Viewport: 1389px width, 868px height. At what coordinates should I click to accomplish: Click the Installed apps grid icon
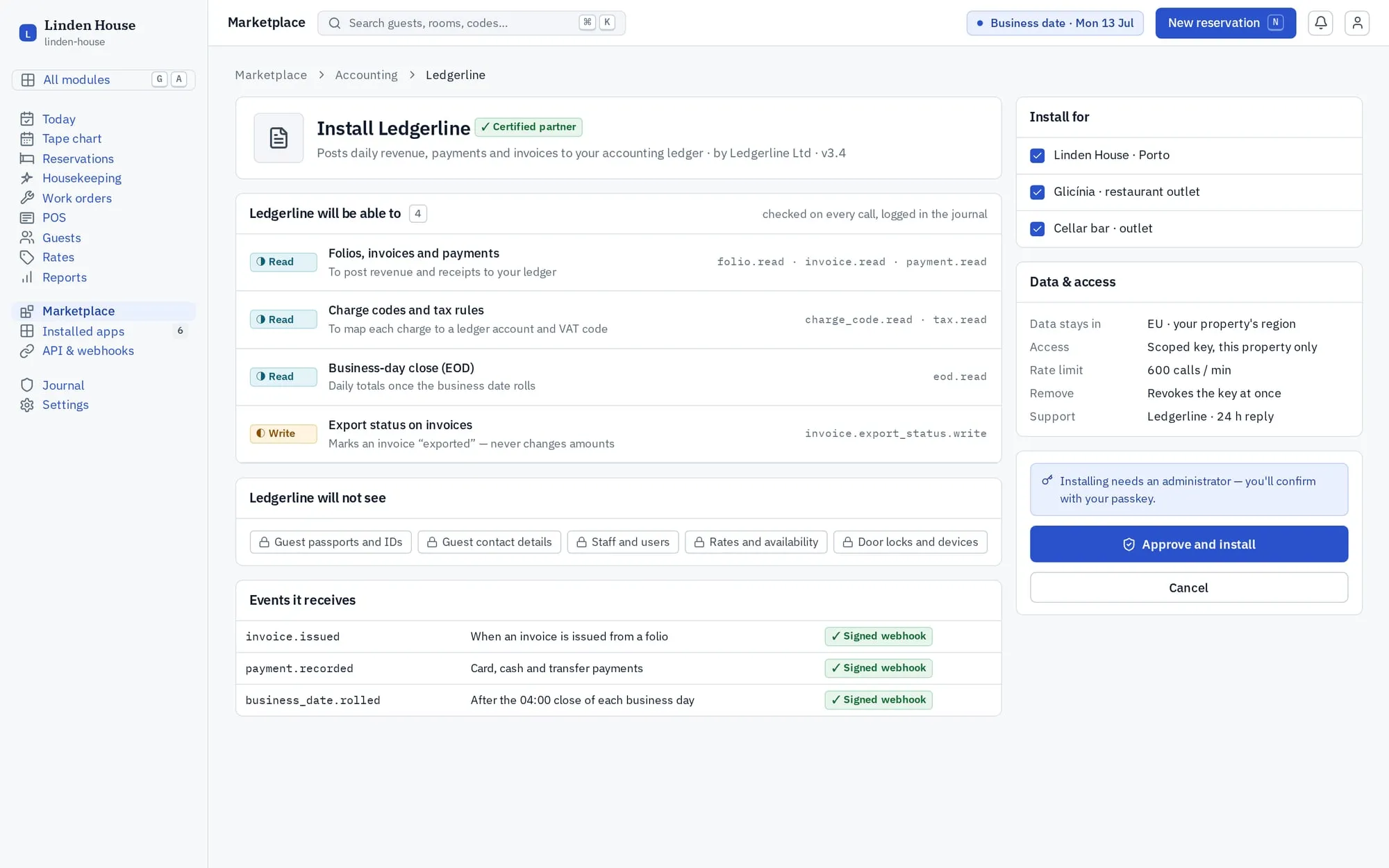coord(27,331)
